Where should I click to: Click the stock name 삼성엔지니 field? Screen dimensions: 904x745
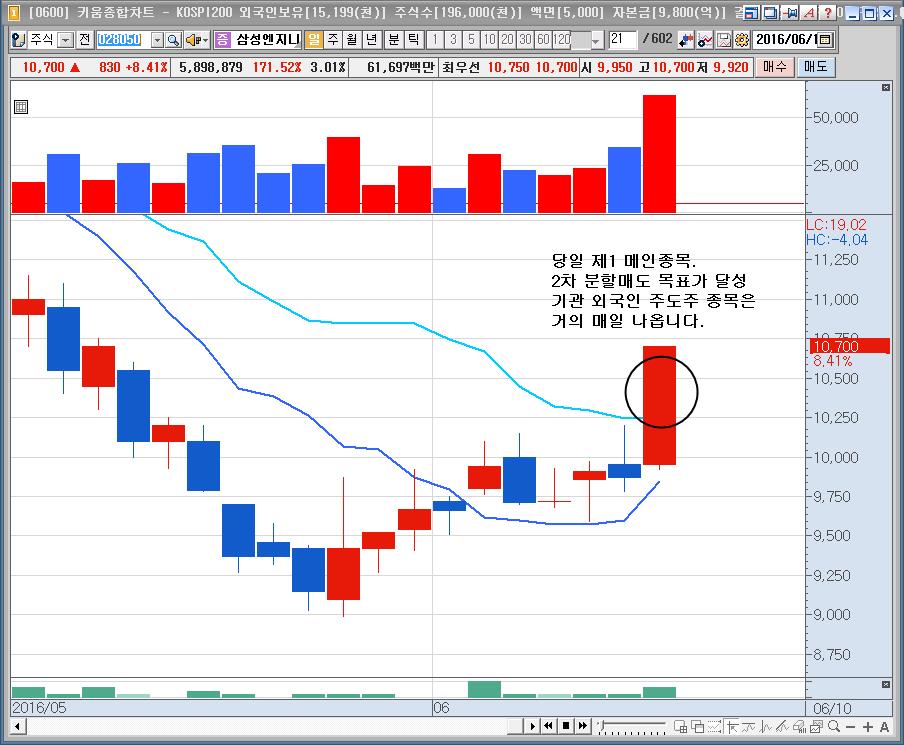click(x=267, y=40)
